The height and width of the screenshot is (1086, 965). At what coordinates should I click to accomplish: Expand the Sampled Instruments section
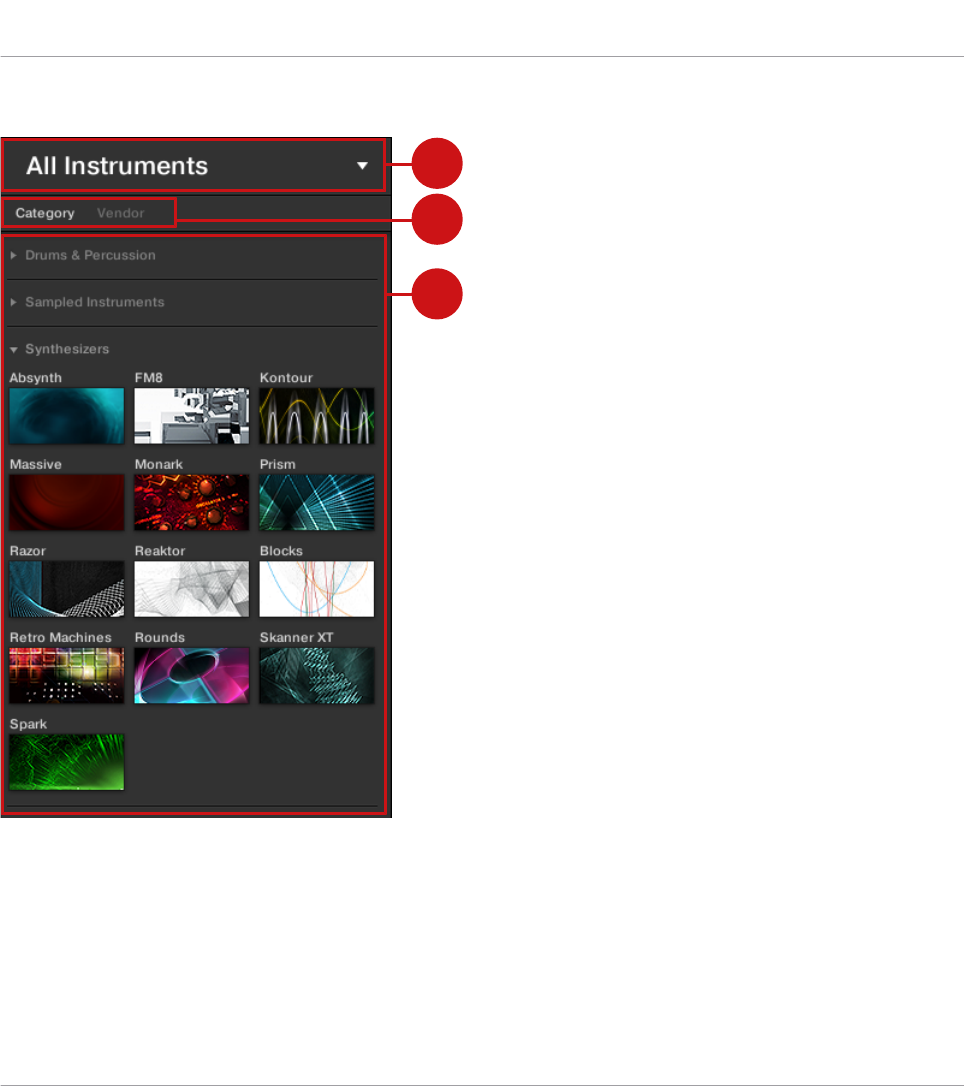tap(13, 303)
